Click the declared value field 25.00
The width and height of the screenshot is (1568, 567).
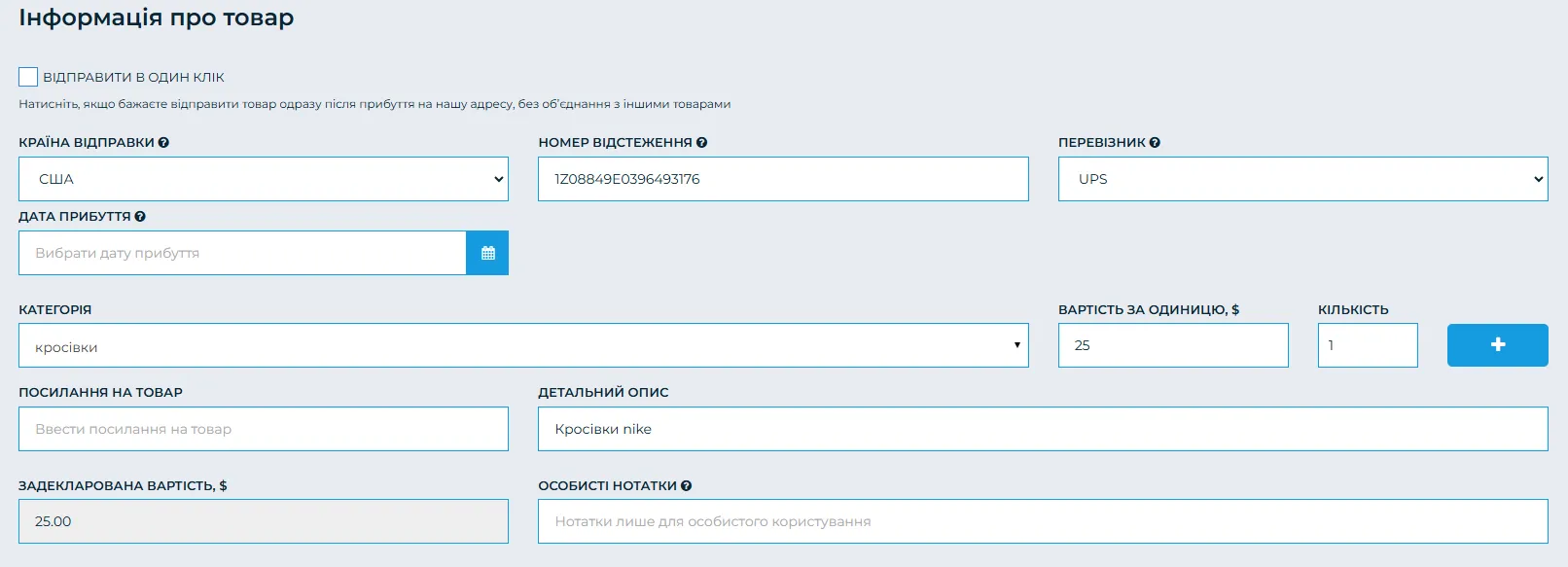click(263, 521)
